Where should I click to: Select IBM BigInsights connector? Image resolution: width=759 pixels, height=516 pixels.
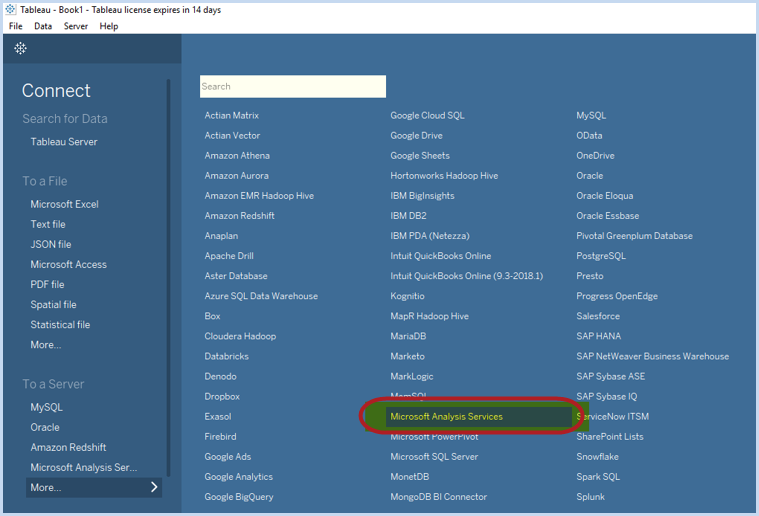pyautogui.click(x=422, y=196)
